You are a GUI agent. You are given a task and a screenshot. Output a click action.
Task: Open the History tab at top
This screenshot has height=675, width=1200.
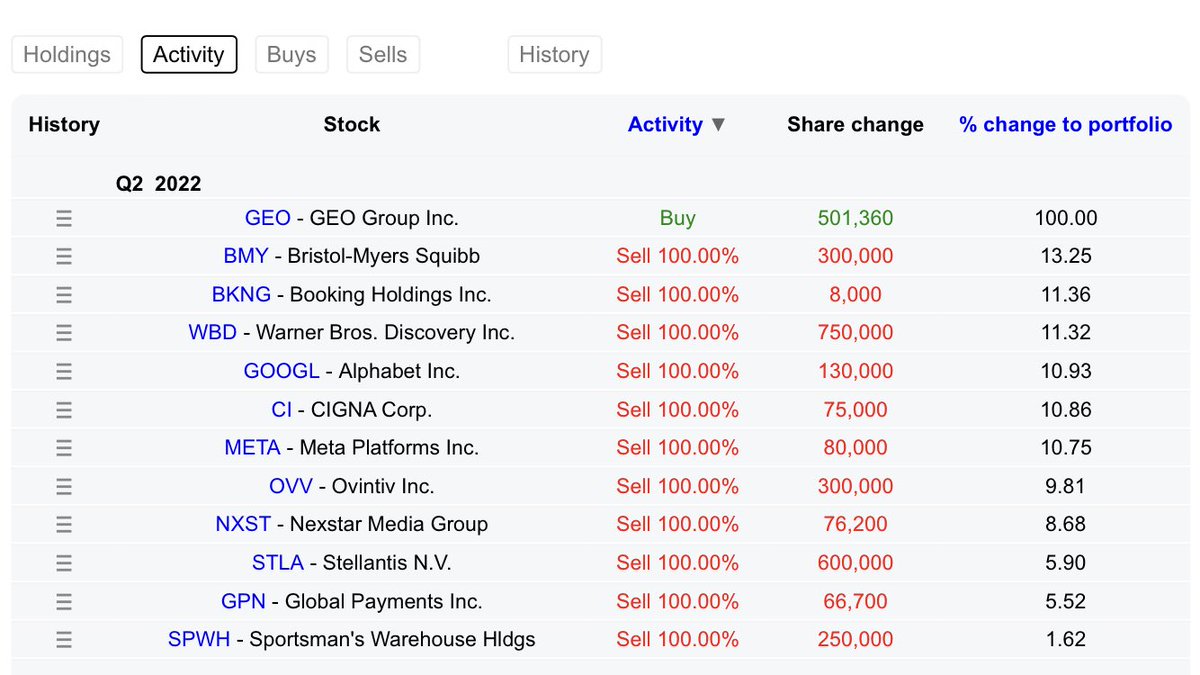point(554,55)
